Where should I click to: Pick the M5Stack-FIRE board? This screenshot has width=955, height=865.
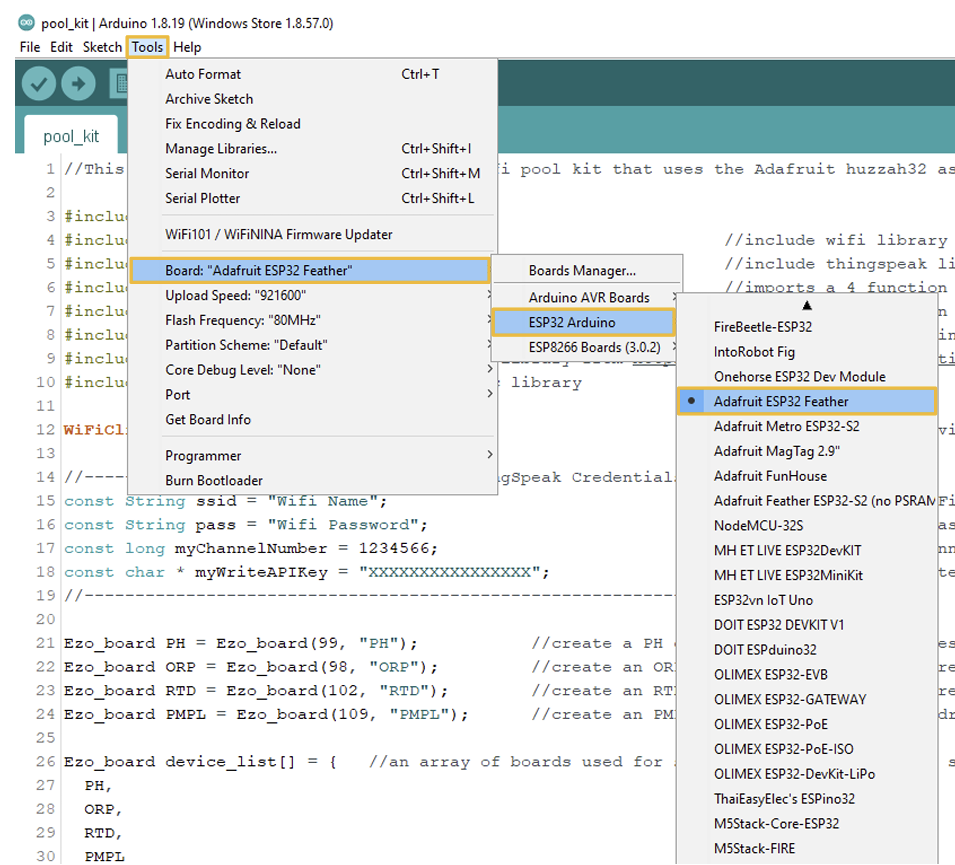807,849
